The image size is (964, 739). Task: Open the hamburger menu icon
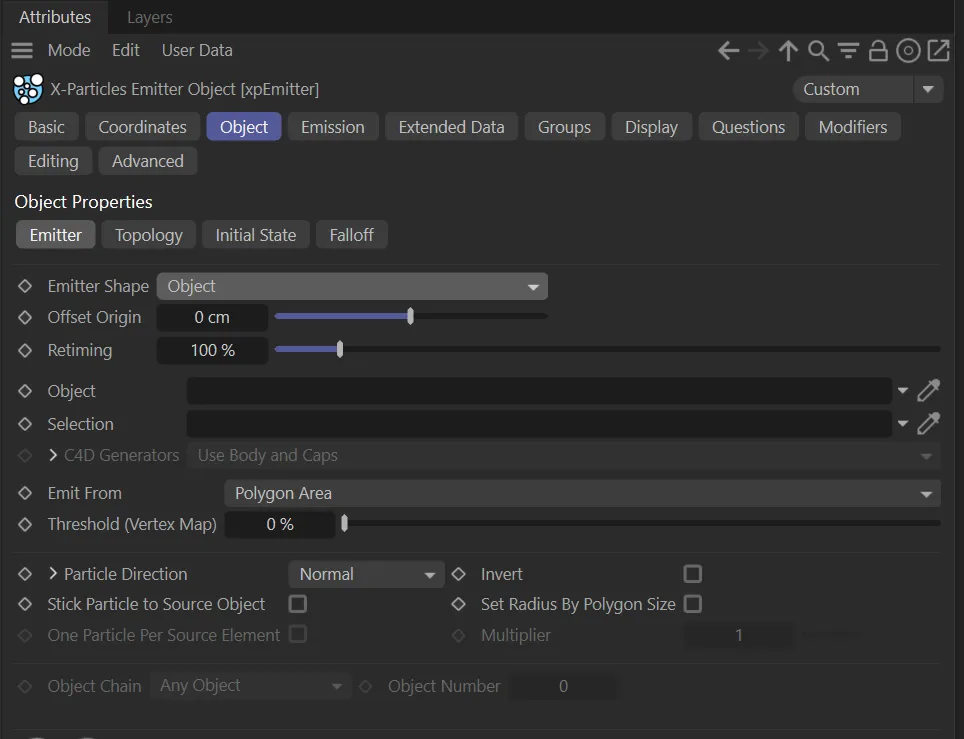click(22, 50)
